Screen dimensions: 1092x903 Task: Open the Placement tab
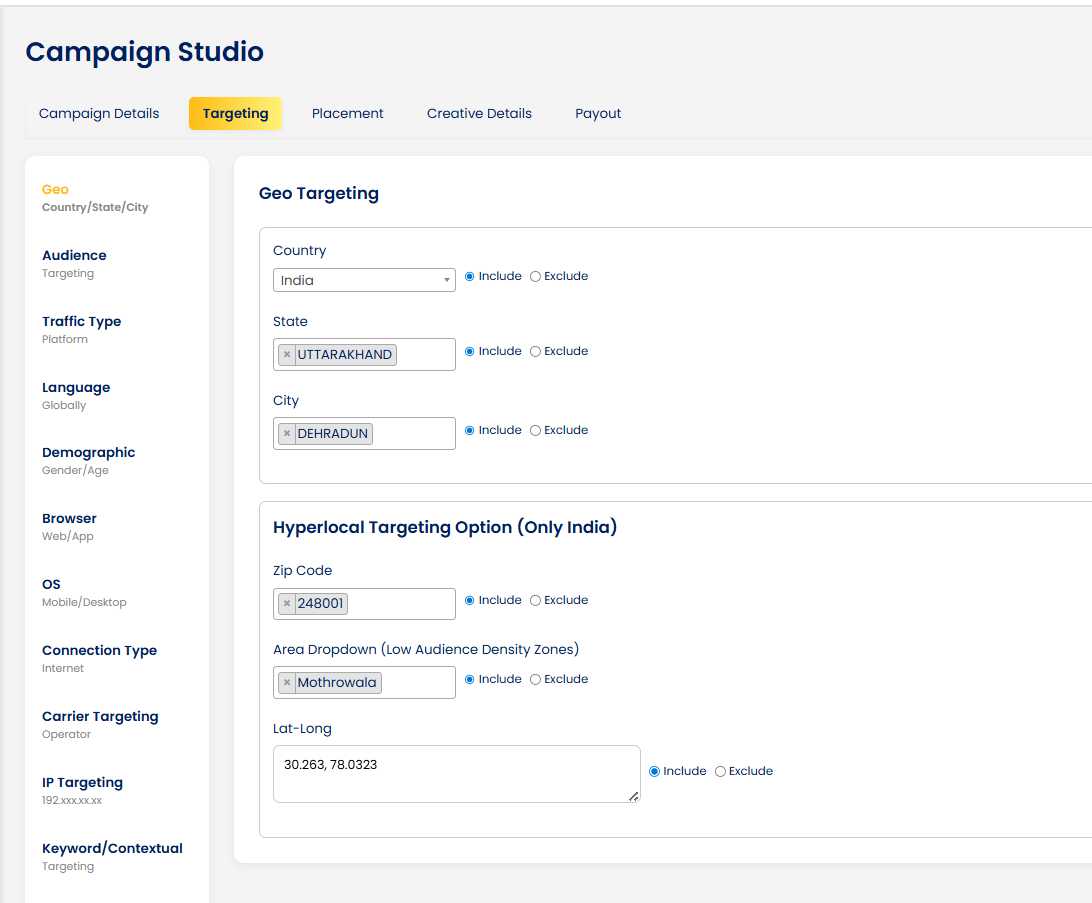coord(348,113)
